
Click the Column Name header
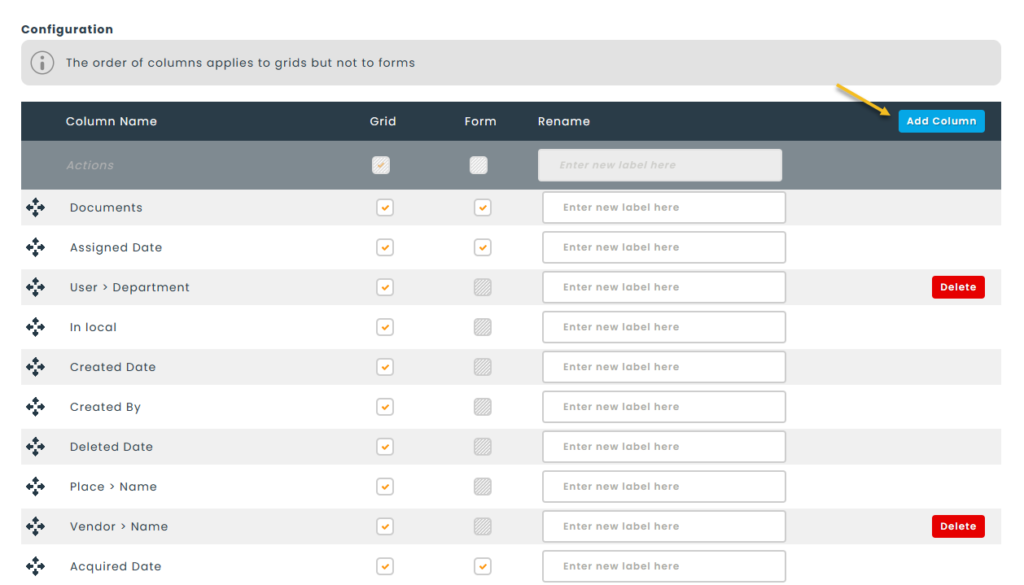click(111, 121)
